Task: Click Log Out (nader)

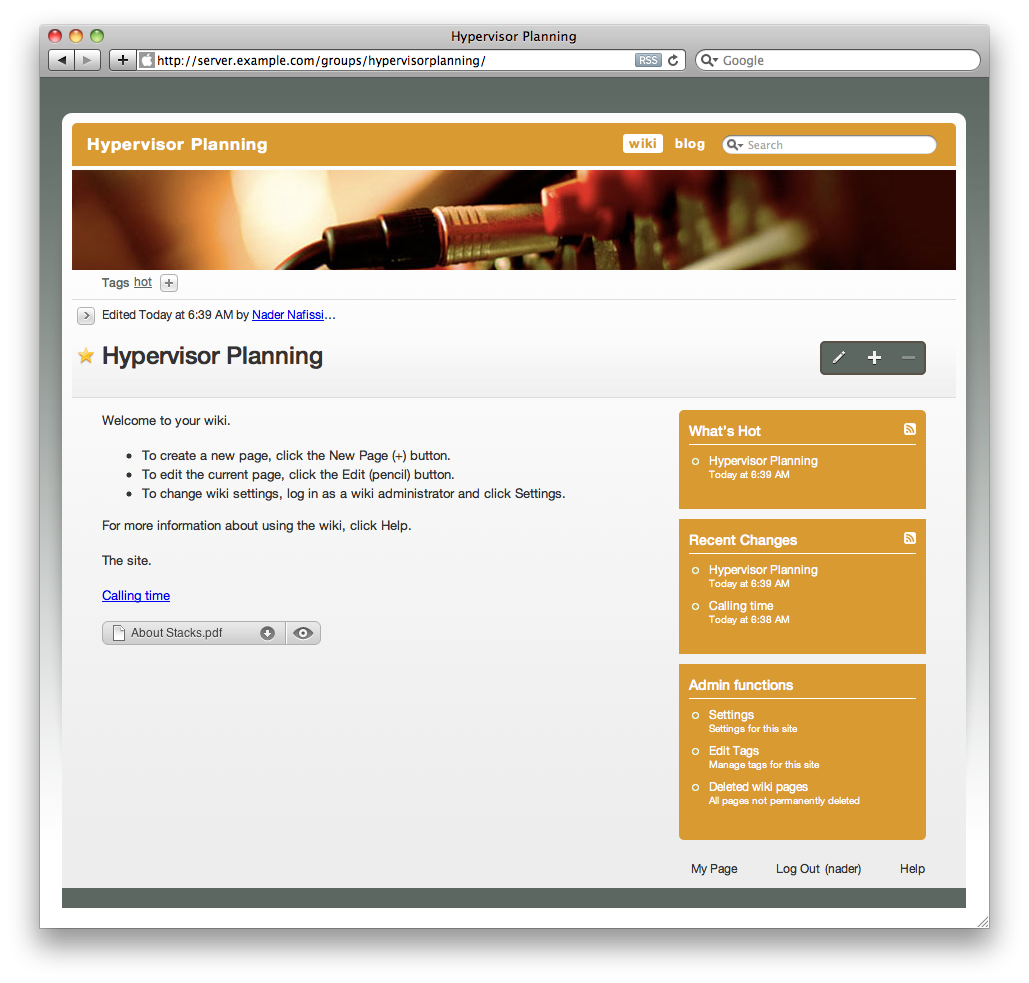Action: point(818,869)
